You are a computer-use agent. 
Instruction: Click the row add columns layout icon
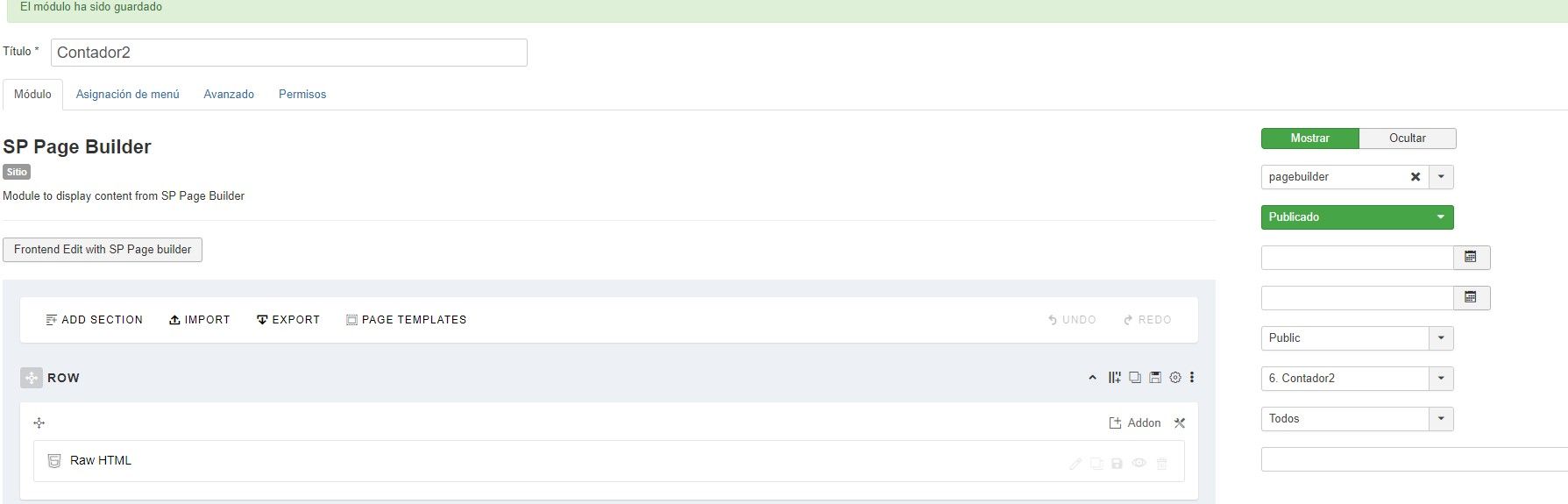coord(1115,378)
